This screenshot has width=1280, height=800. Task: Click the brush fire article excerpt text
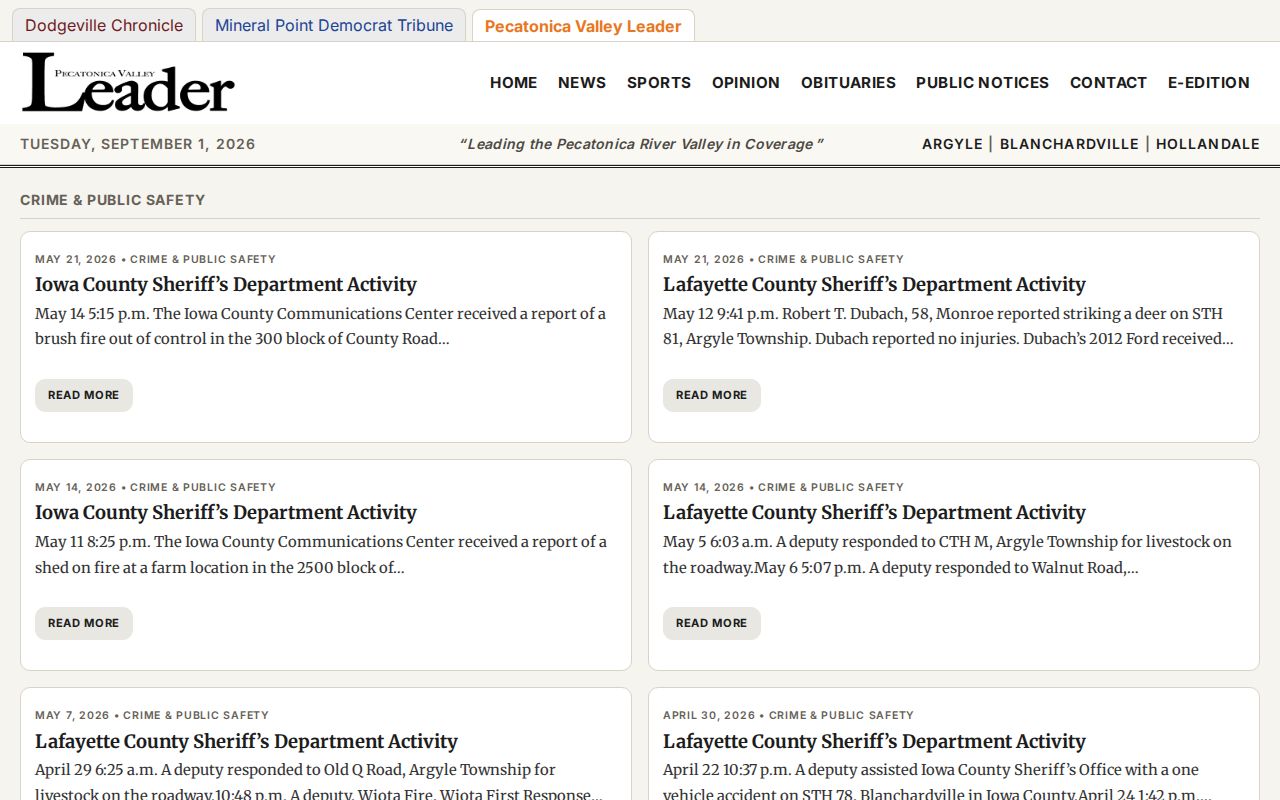click(x=321, y=326)
